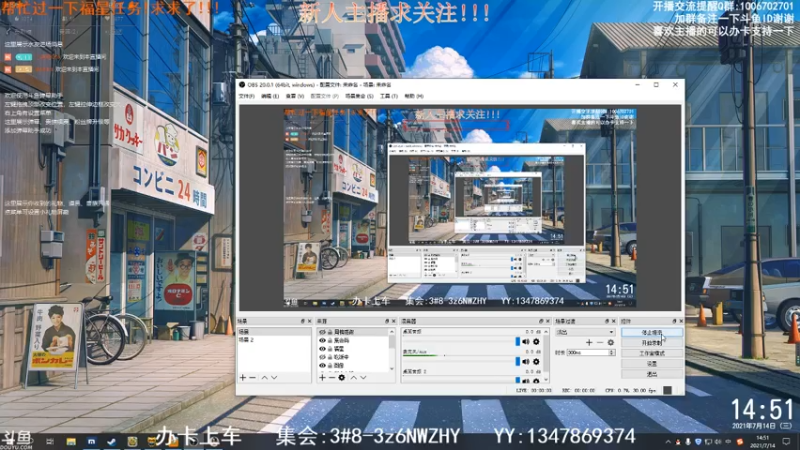Open the 淡出 transition type dropdown
Screen dimensions: 800x450
tap(585, 332)
